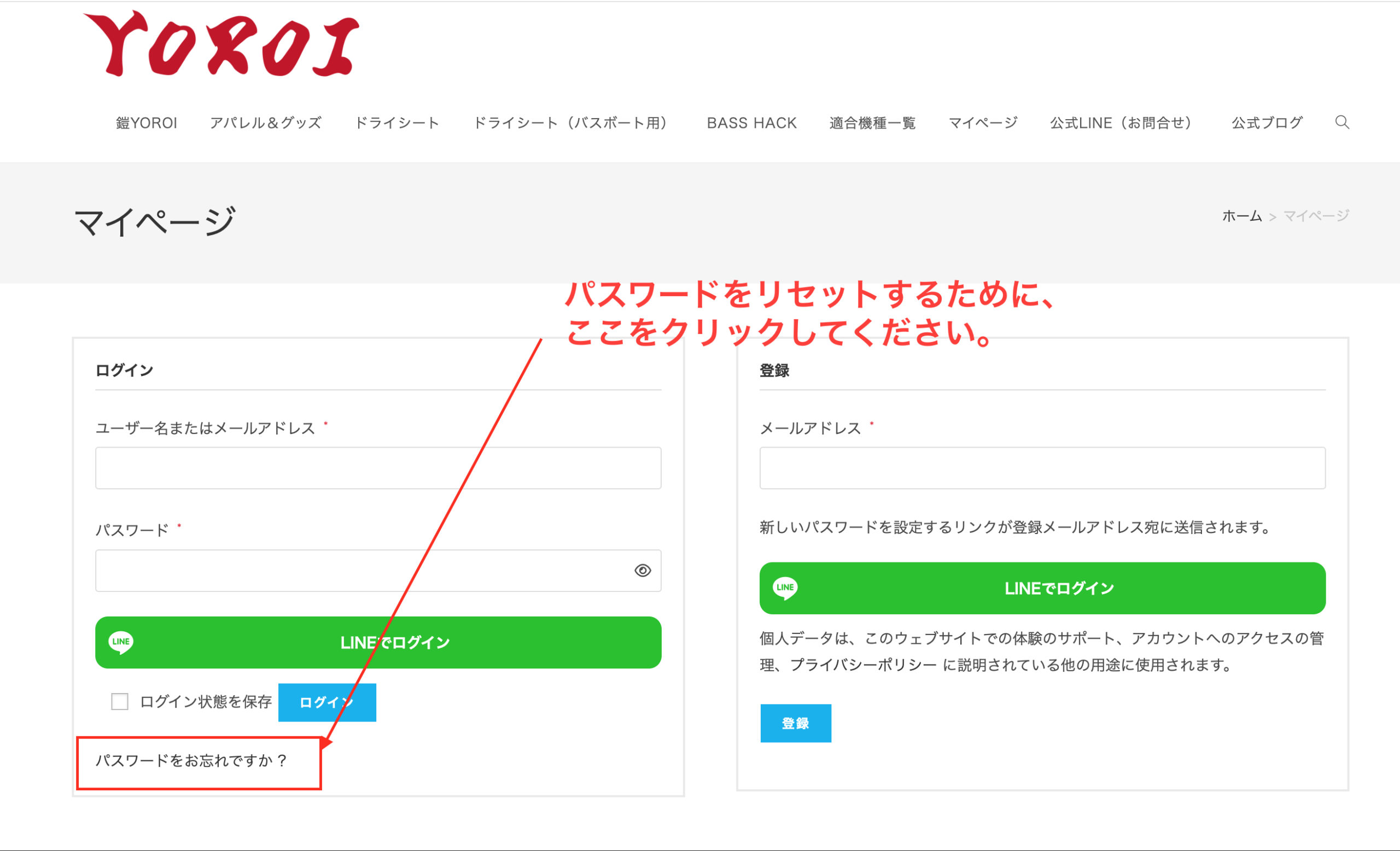Click the YOROI logo
Viewport: 1400px width, 851px height.
pyautogui.click(x=221, y=44)
